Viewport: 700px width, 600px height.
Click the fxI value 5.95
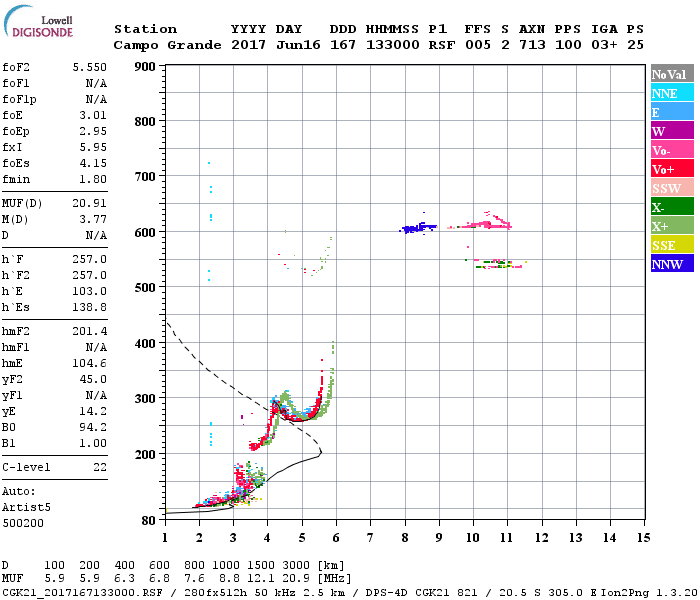coord(93,147)
